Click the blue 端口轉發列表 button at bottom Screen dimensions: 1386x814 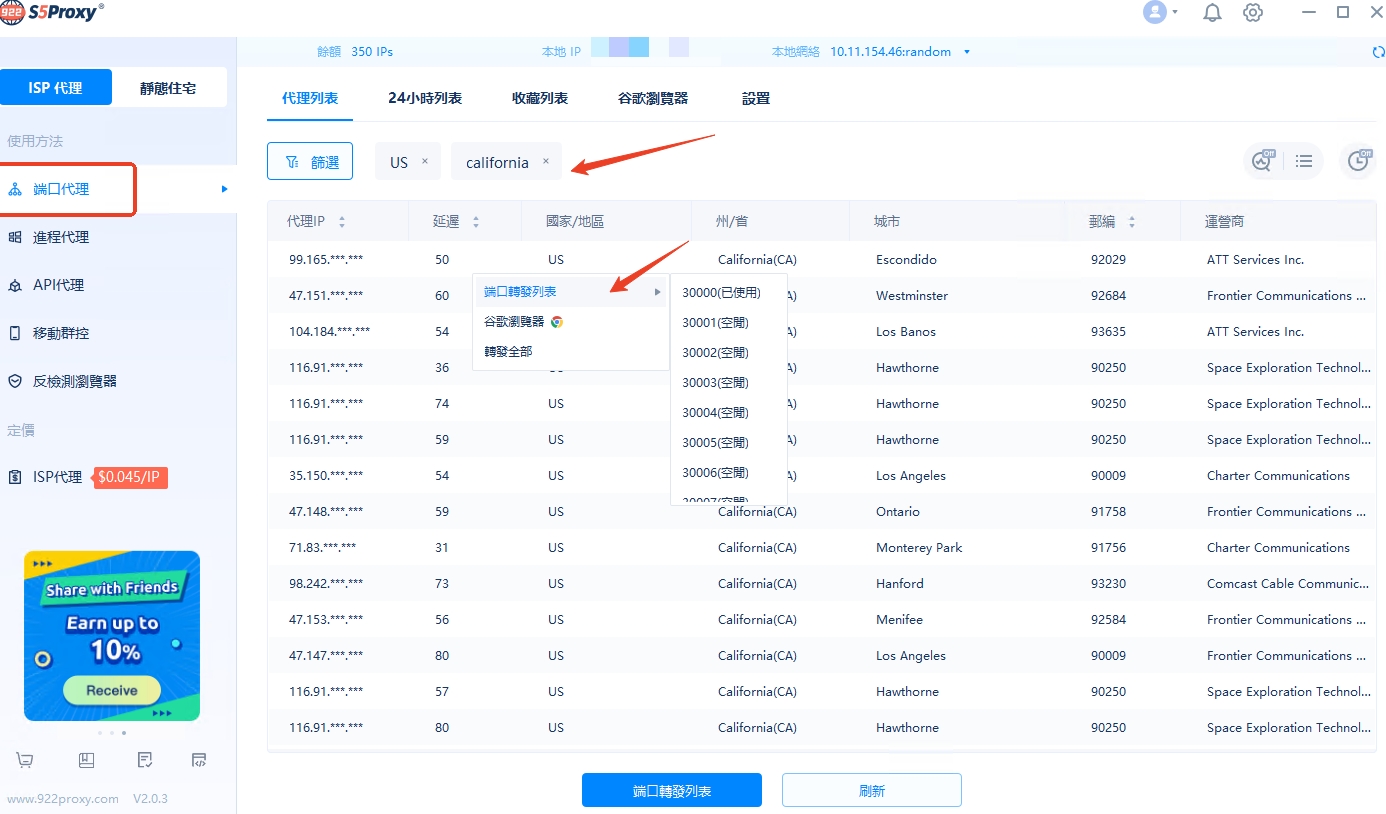click(x=671, y=790)
